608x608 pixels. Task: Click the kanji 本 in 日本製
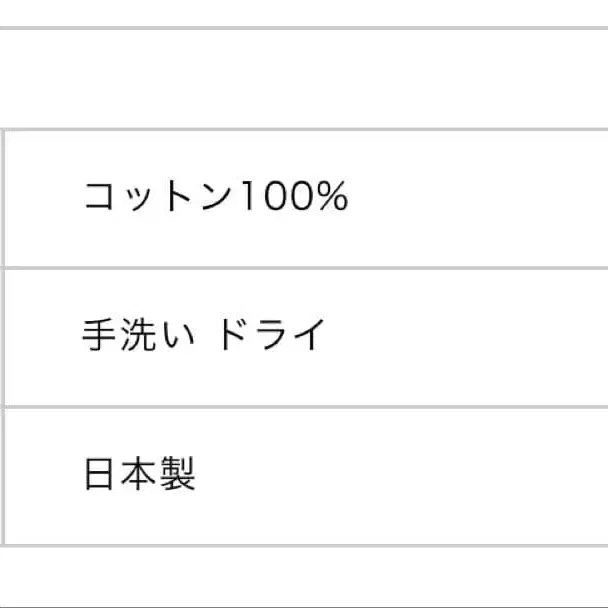pyautogui.click(x=138, y=473)
